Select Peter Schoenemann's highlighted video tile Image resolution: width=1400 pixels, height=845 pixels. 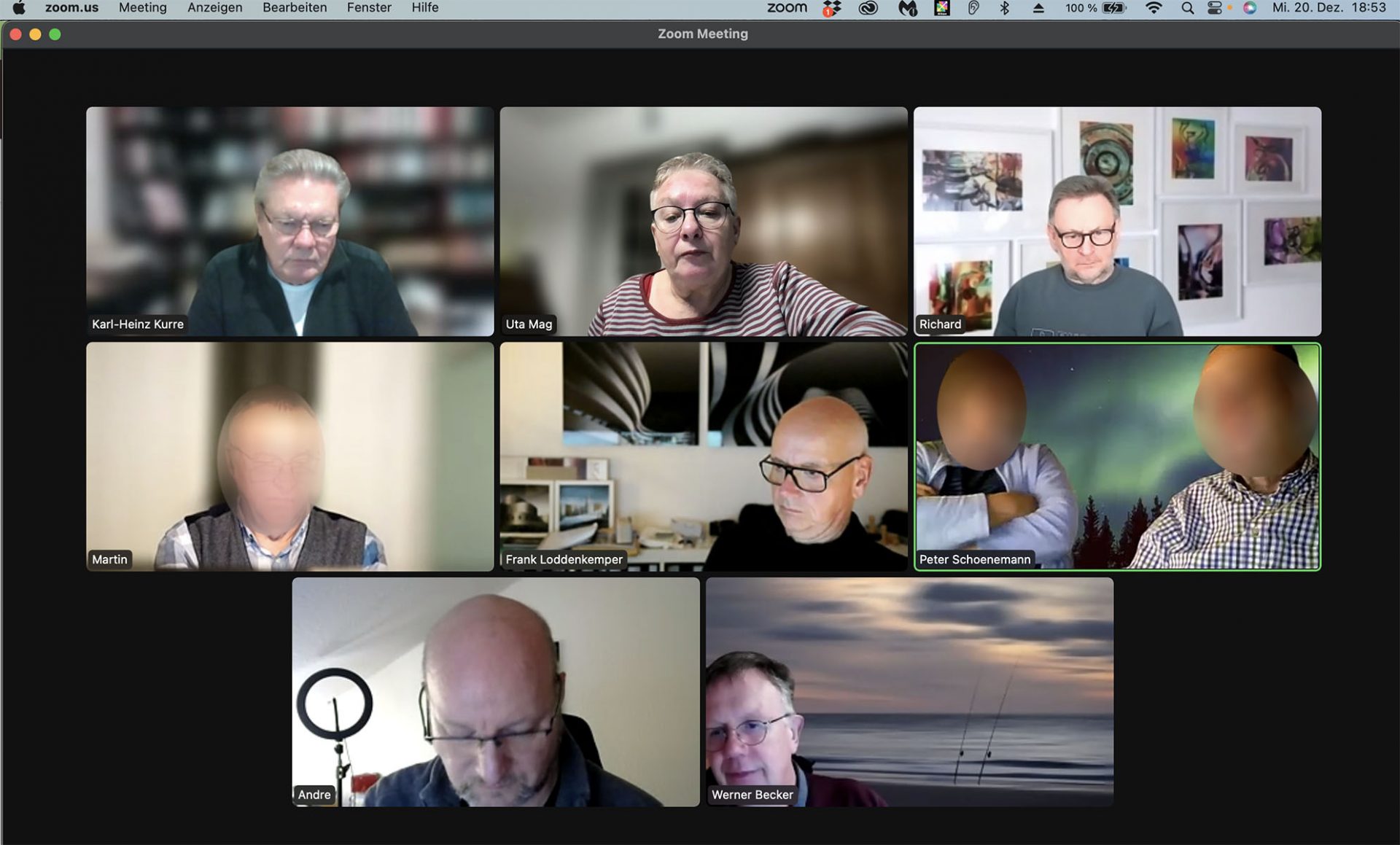tap(1117, 457)
